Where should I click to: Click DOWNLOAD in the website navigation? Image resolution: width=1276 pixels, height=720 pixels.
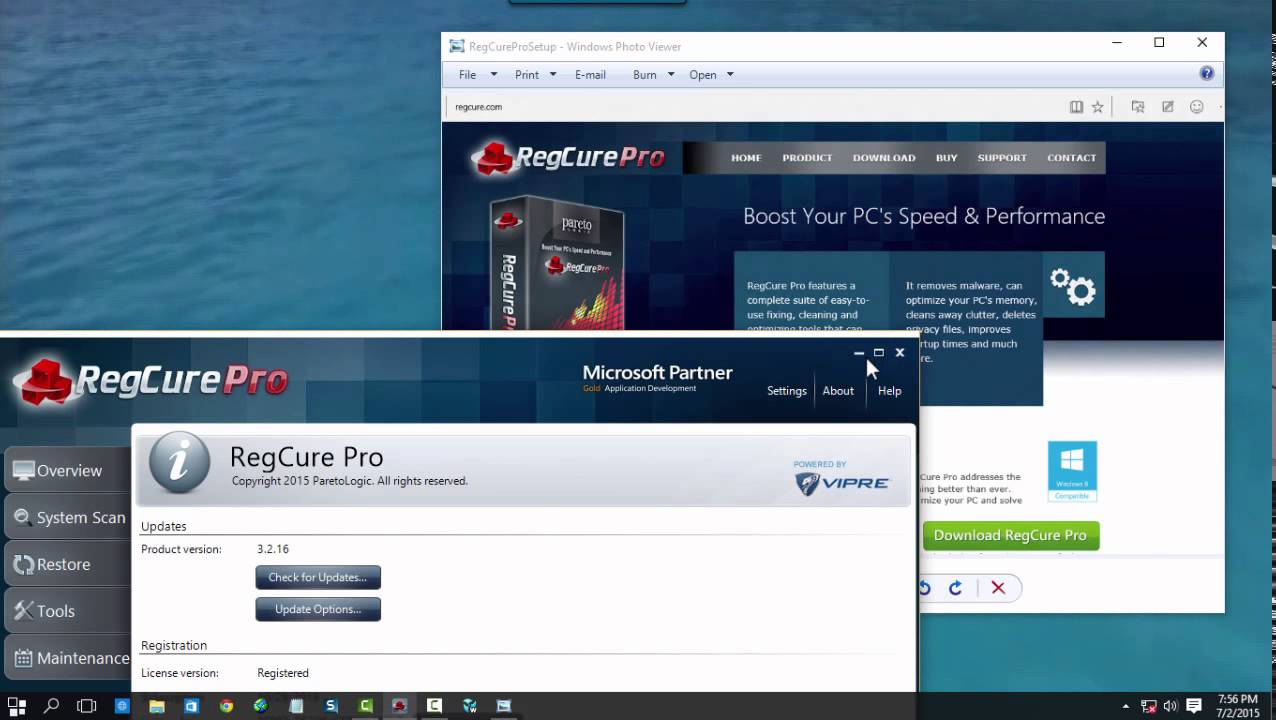884,158
